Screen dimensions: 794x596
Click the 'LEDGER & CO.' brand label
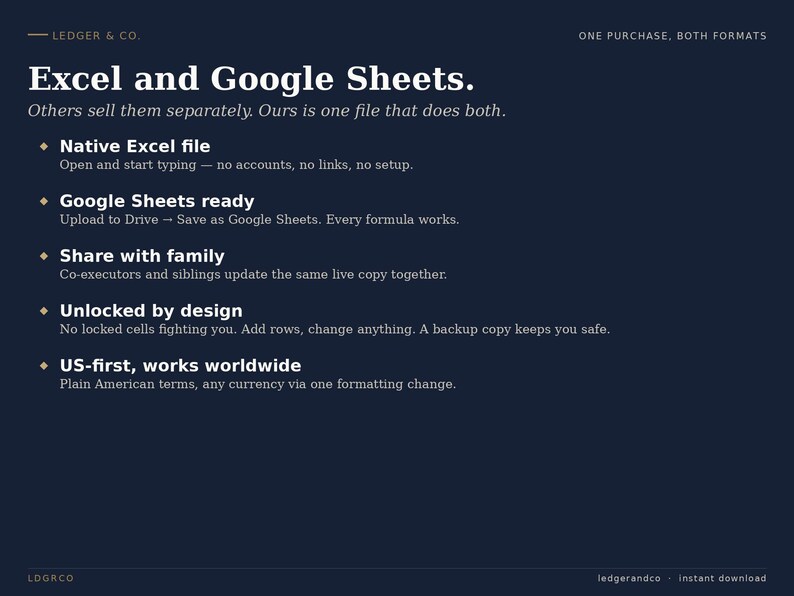(x=96, y=36)
